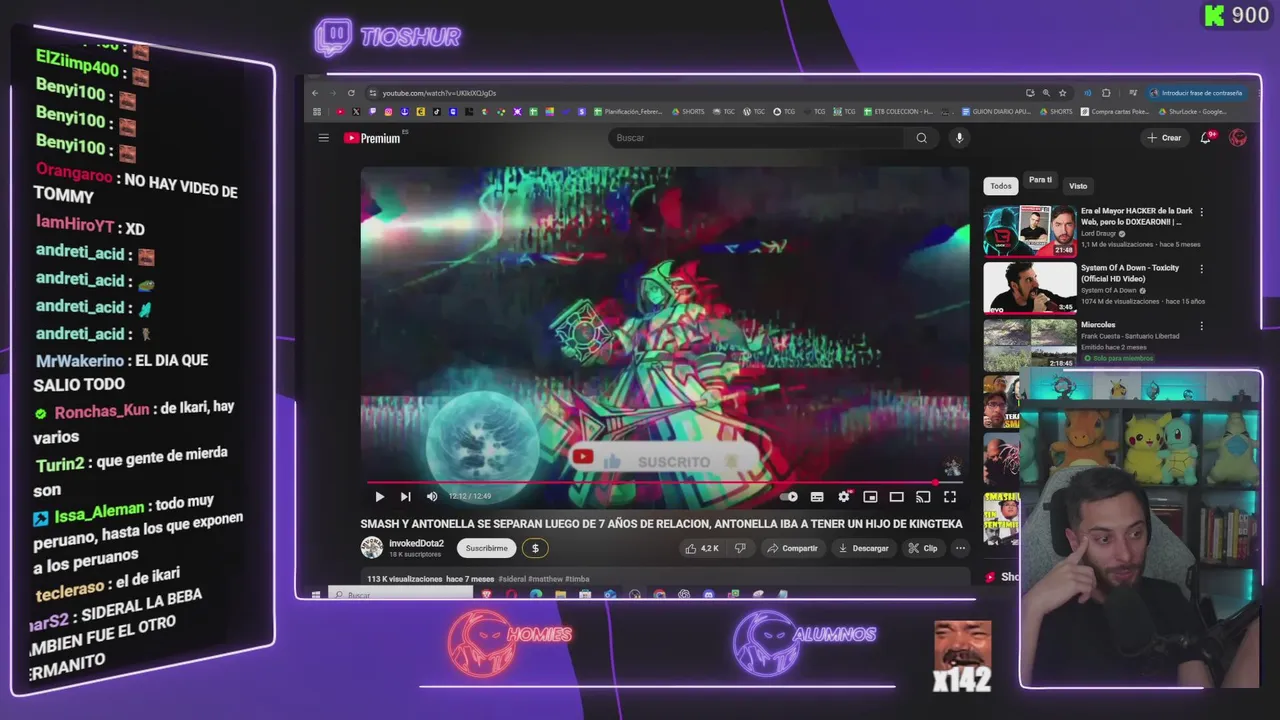Open options for Toxicity video

click(1201, 269)
